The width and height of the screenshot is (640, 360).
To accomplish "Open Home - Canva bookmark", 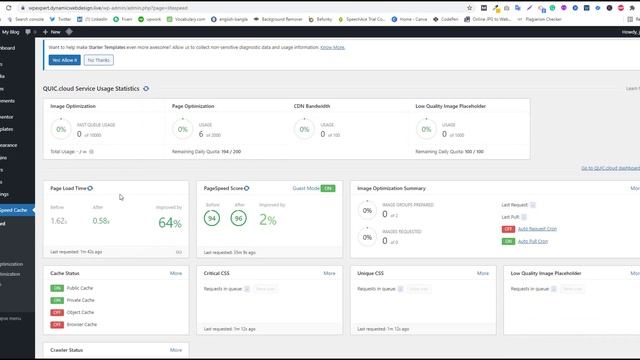I will point(409,19).
